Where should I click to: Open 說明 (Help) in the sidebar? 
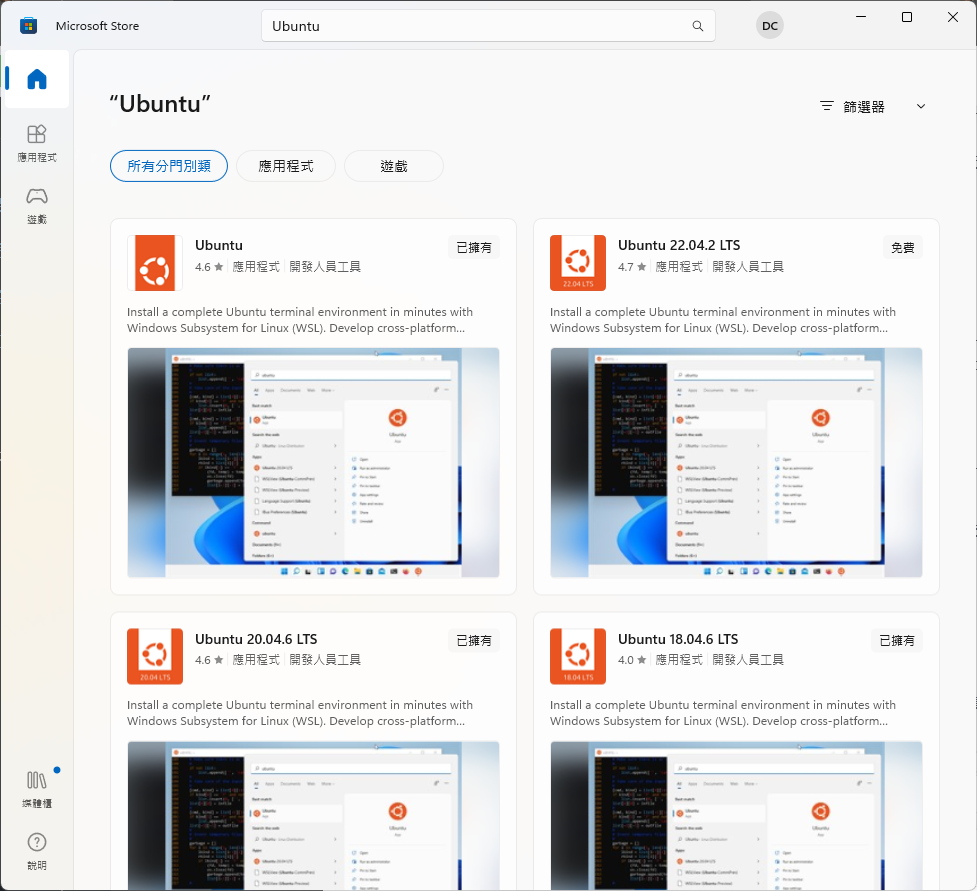click(x=37, y=851)
